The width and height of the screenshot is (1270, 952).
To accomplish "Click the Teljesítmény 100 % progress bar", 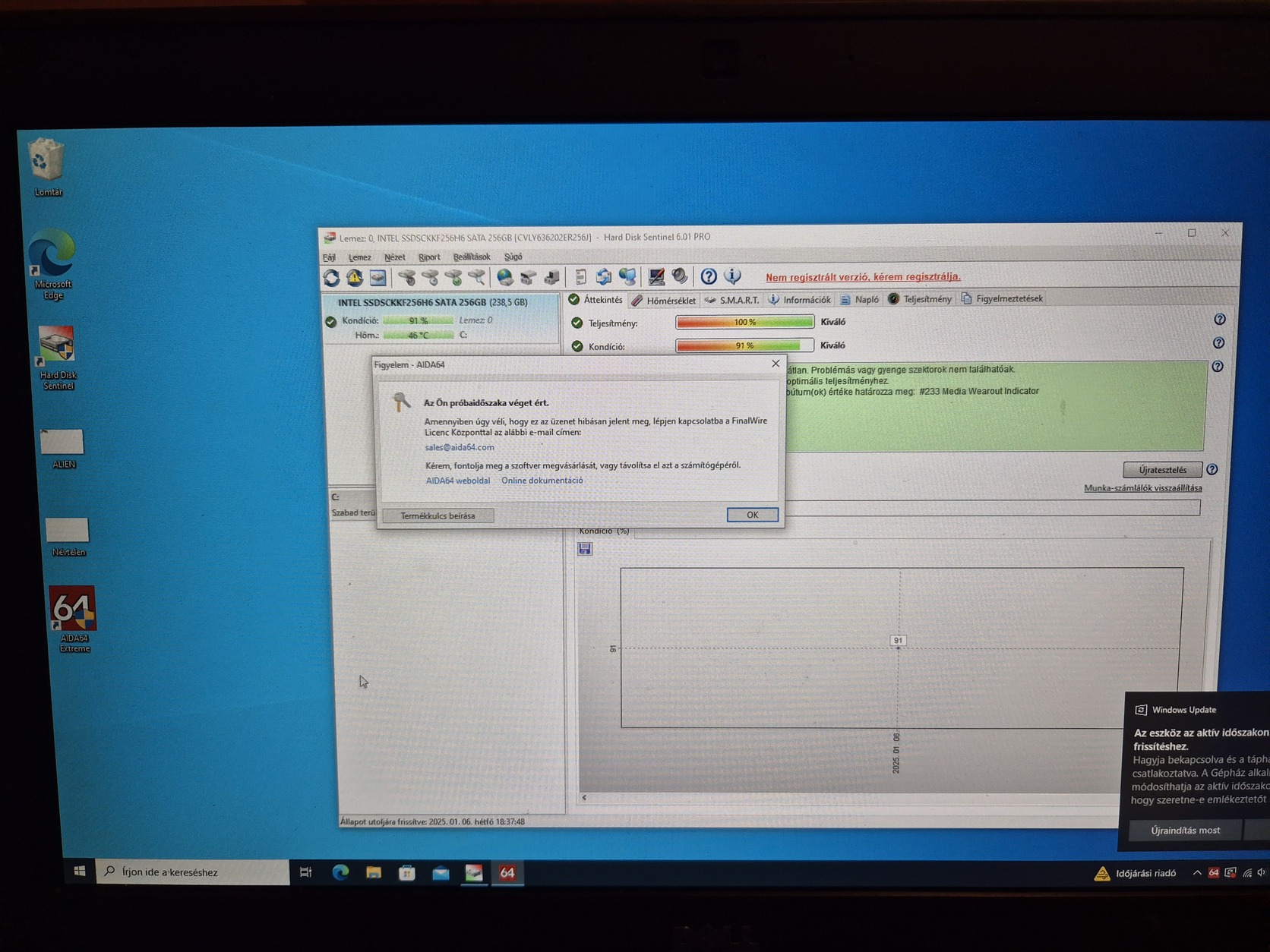I will pos(744,322).
